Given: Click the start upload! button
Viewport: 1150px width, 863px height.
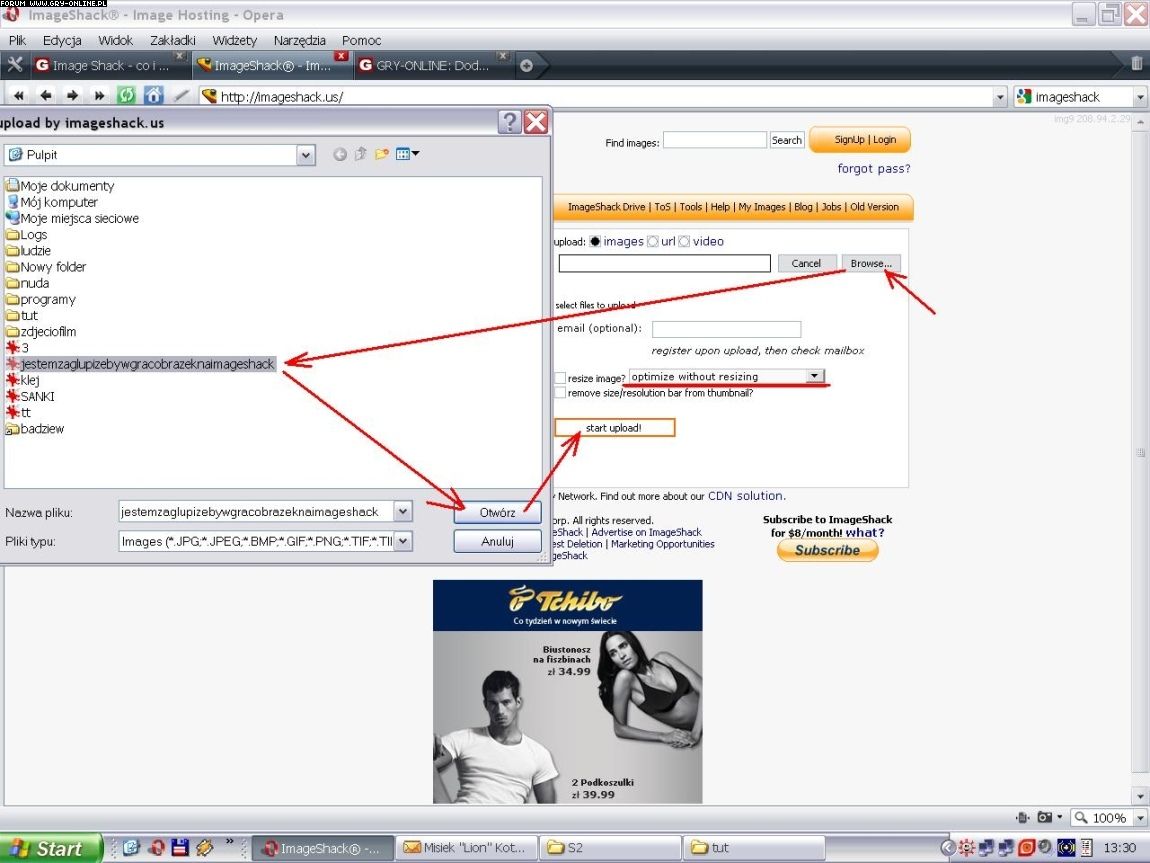Looking at the screenshot, I should (x=614, y=428).
